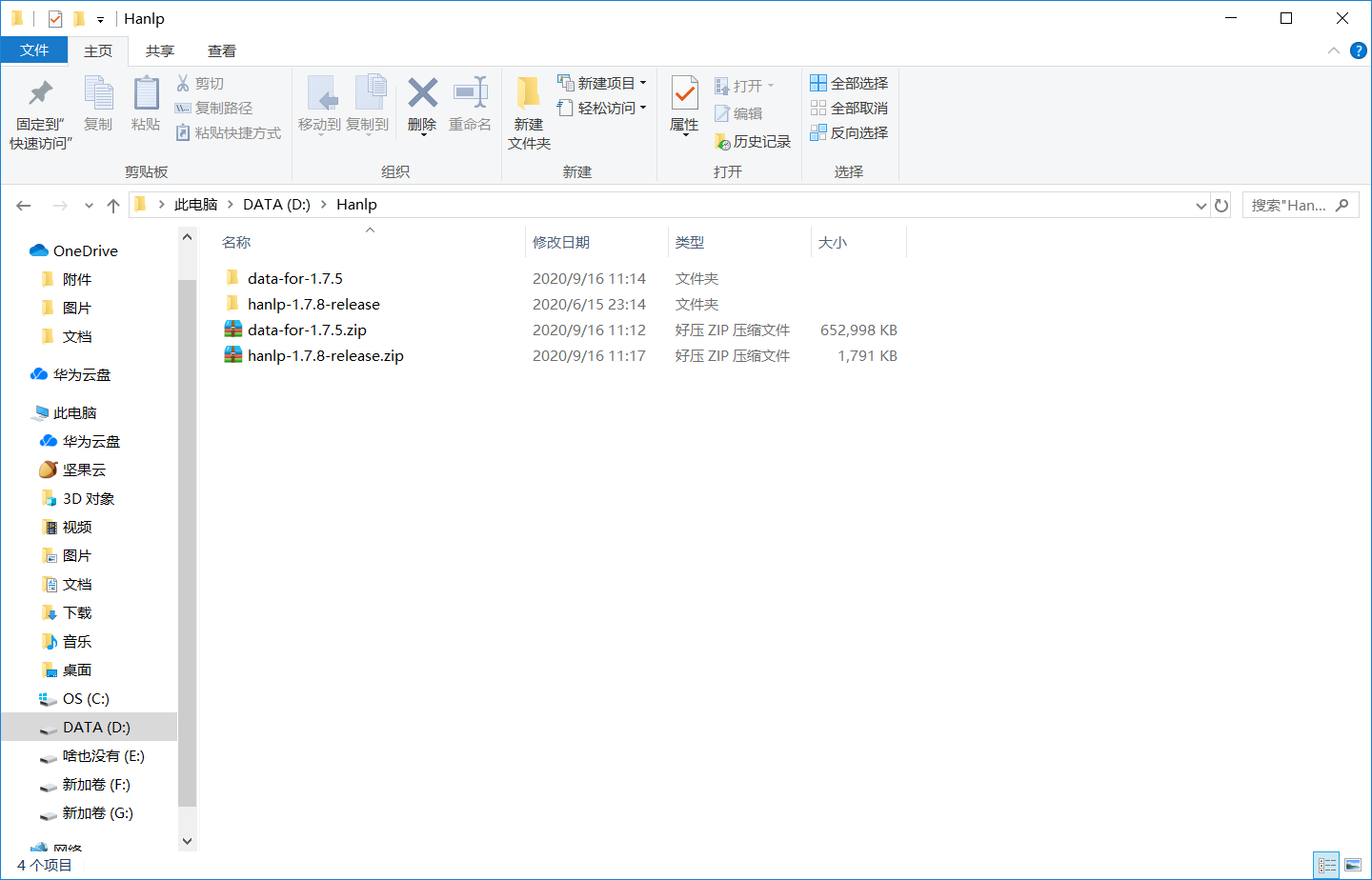1372x880 pixels.
Task: Click DATA (D:) in address breadcrumb
Action: tap(276, 204)
